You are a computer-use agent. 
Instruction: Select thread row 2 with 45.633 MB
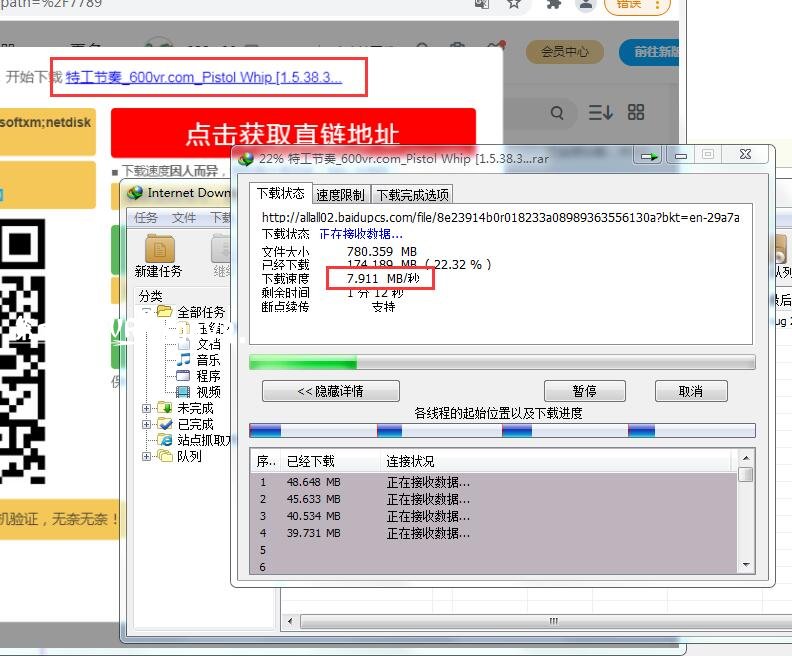[494, 499]
